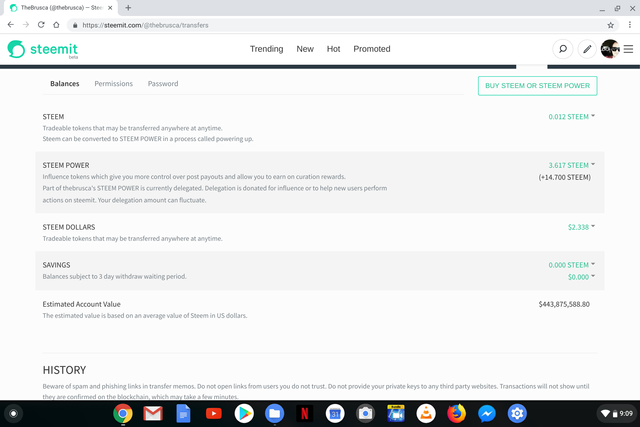Viewport: 640px width, 427px height.
Task: Open Google Docs from the shelf
Action: [183, 414]
